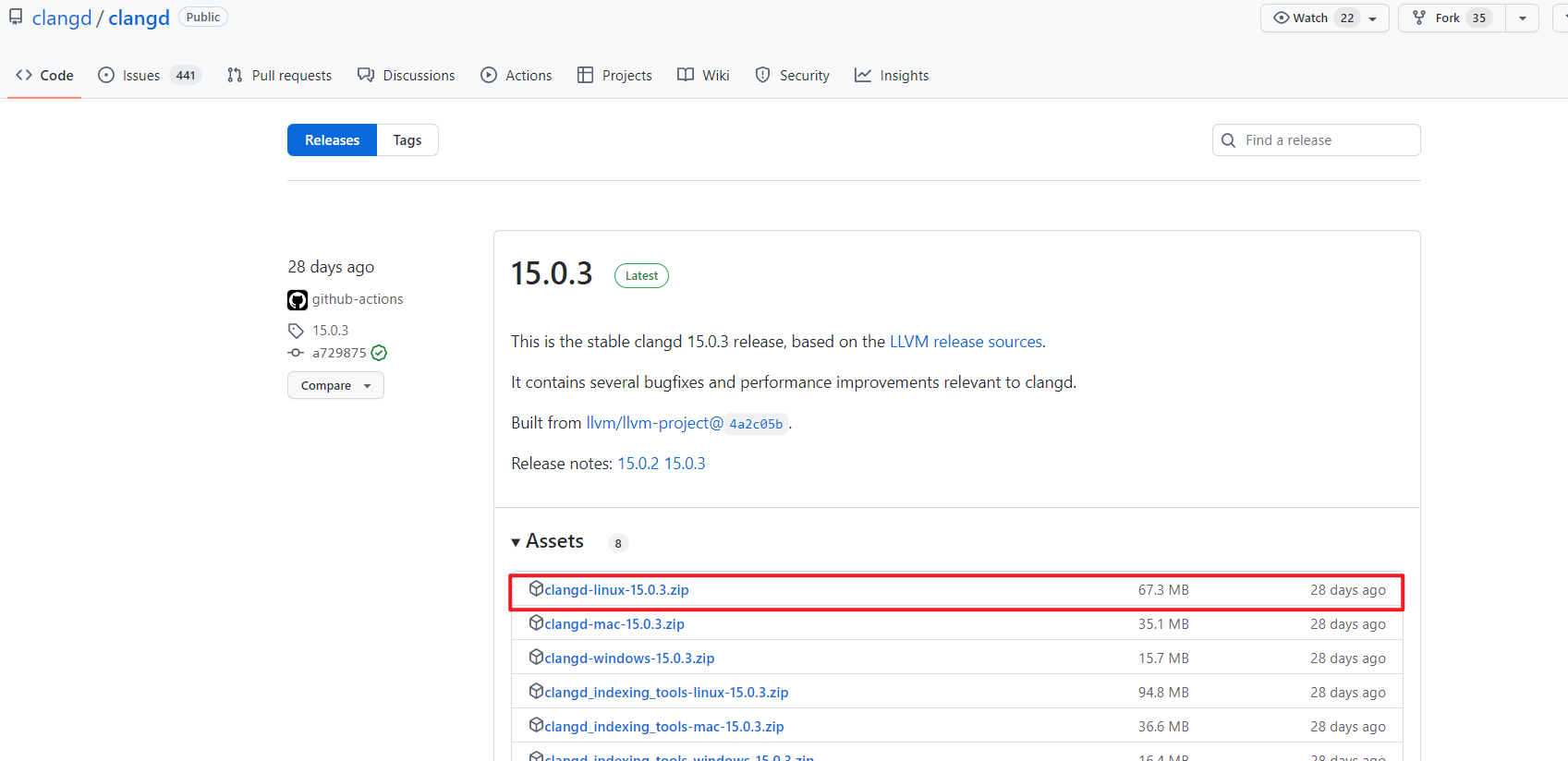Open the Security tab
Screen dimensions: 1568x761
(x=792, y=76)
